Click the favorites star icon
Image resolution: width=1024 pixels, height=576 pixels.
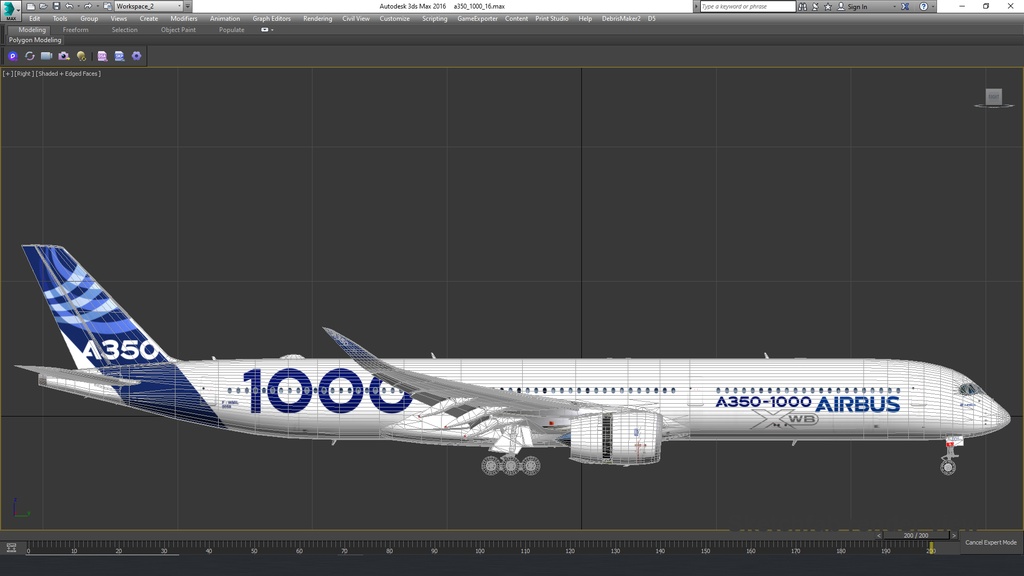[827, 6]
